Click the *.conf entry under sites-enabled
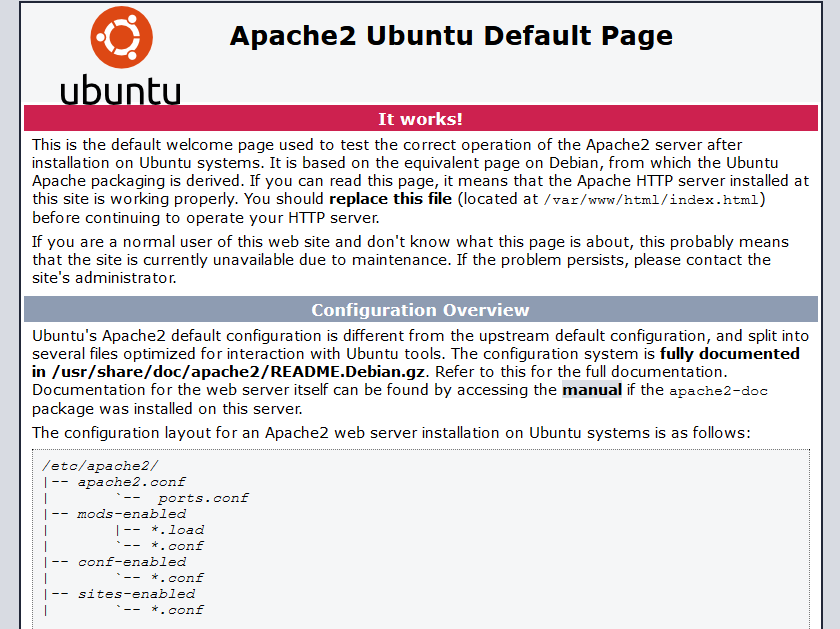 (x=177, y=610)
